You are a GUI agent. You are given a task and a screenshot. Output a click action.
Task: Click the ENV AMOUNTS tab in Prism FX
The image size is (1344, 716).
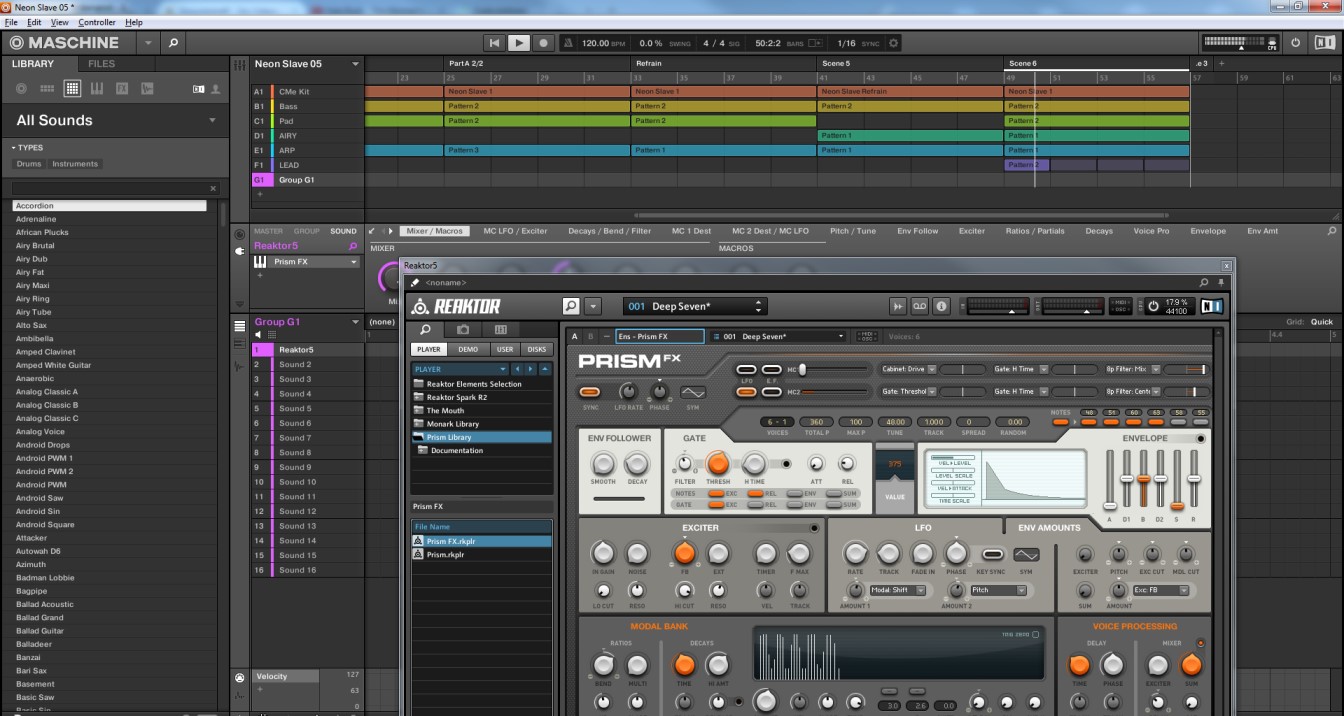(1049, 527)
